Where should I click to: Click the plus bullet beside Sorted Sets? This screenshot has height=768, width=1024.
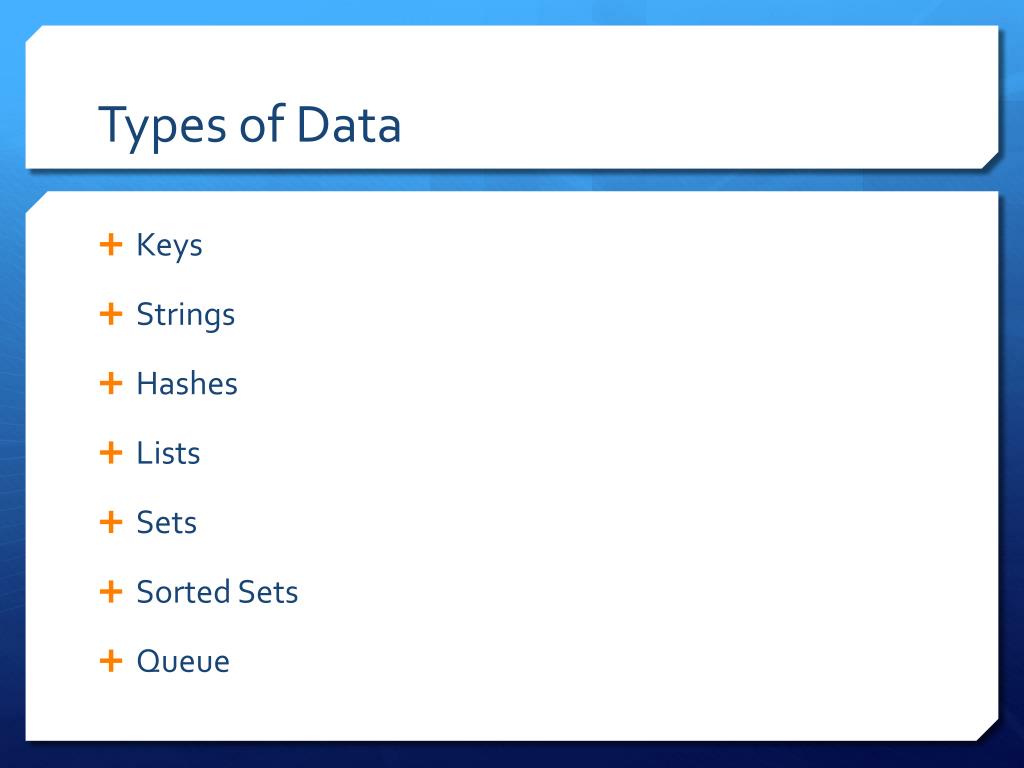tap(111, 592)
